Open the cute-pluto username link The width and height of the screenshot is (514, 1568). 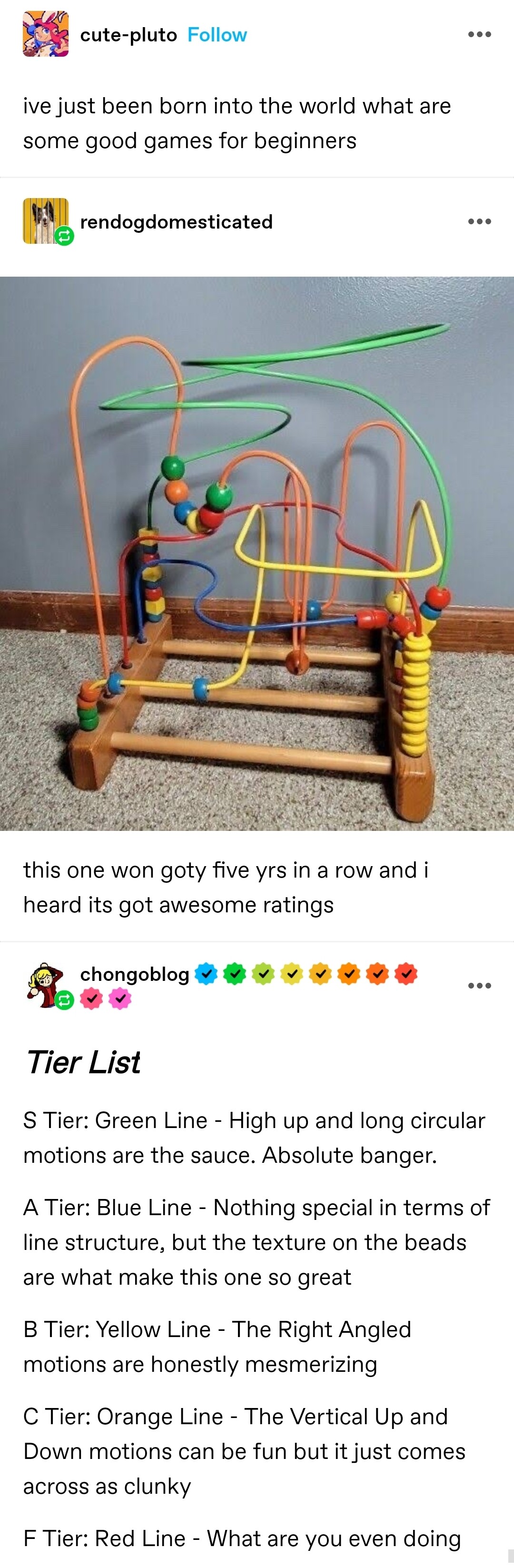pyautogui.click(x=128, y=35)
